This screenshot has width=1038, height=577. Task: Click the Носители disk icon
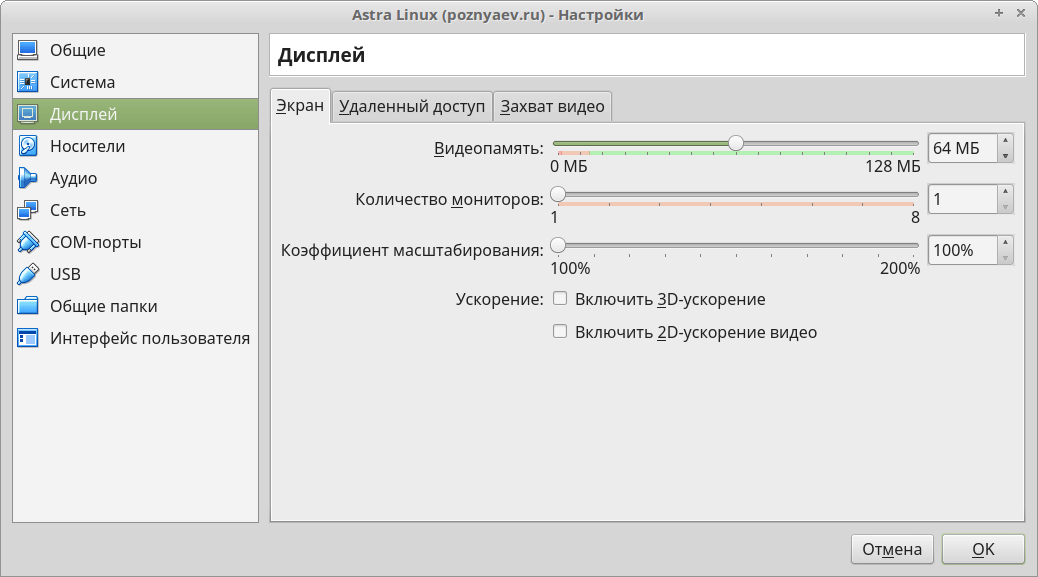(x=28, y=146)
